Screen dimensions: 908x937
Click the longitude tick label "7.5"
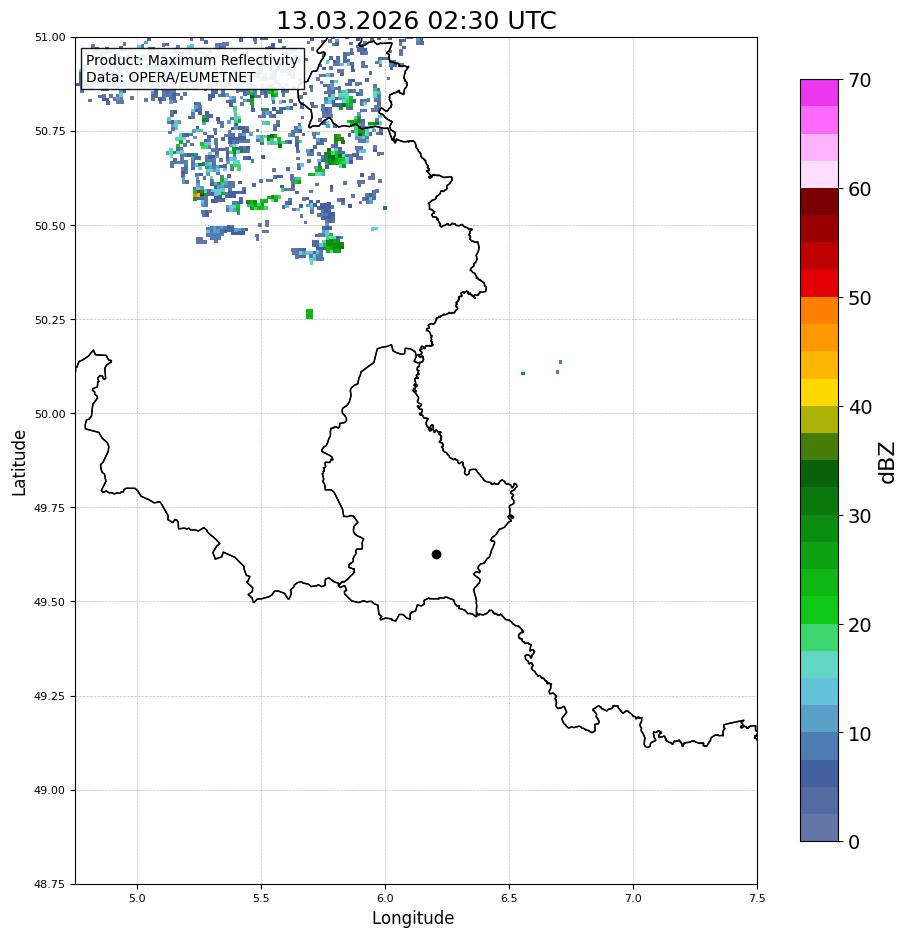(x=757, y=898)
